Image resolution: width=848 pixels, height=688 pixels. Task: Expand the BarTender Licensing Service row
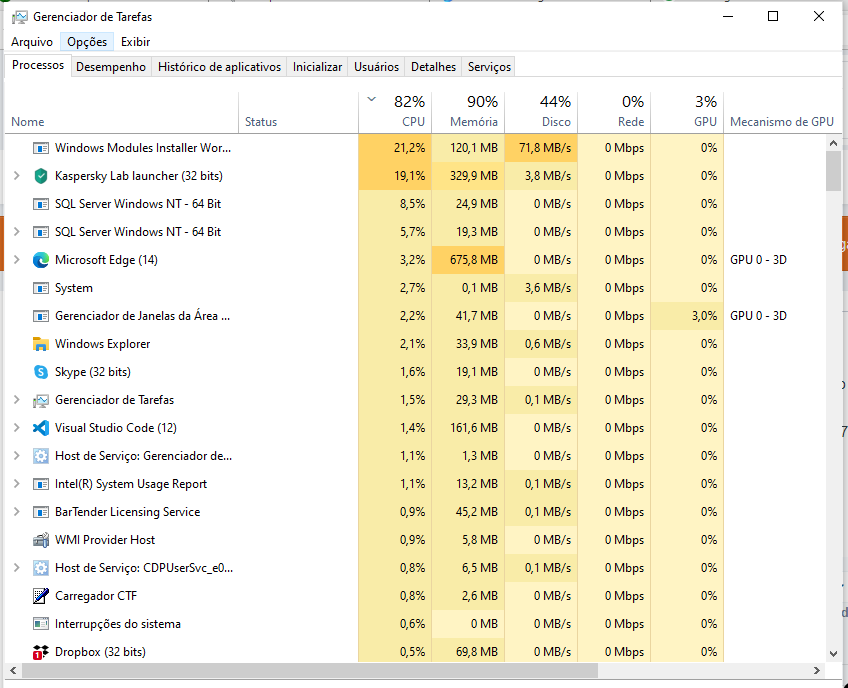(17, 512)
